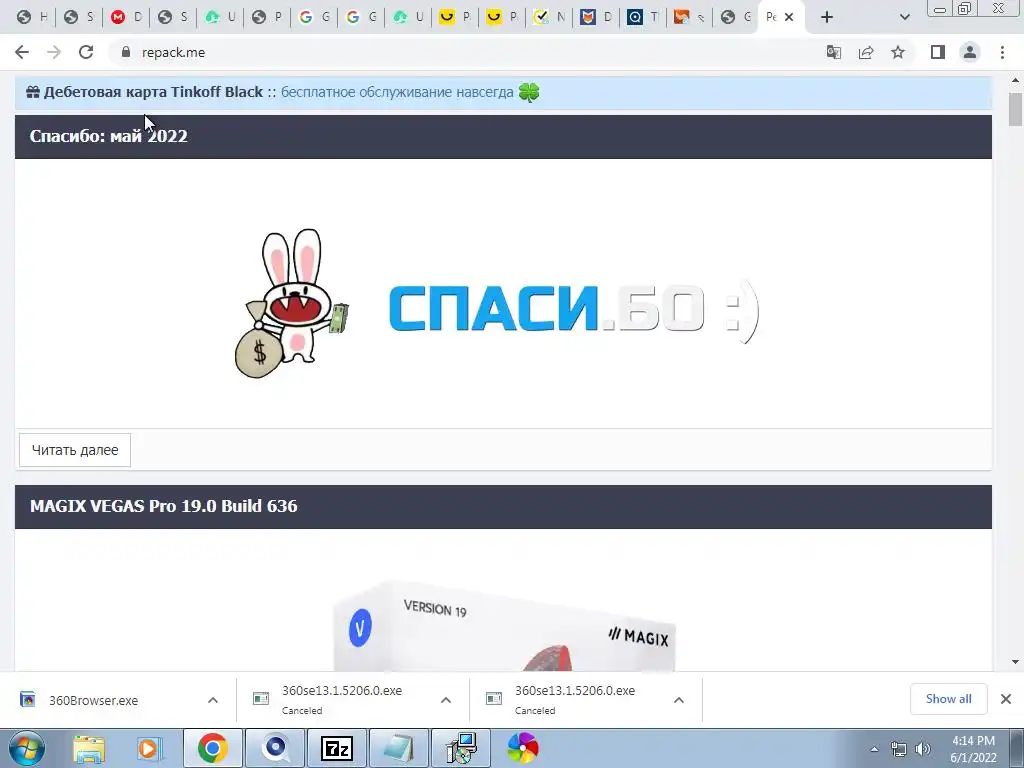Image resolution: width=1024 pixels, height=768 pixels.
Task: Switch to the checkmark icon N tab
Action: (x=550, y=17)
